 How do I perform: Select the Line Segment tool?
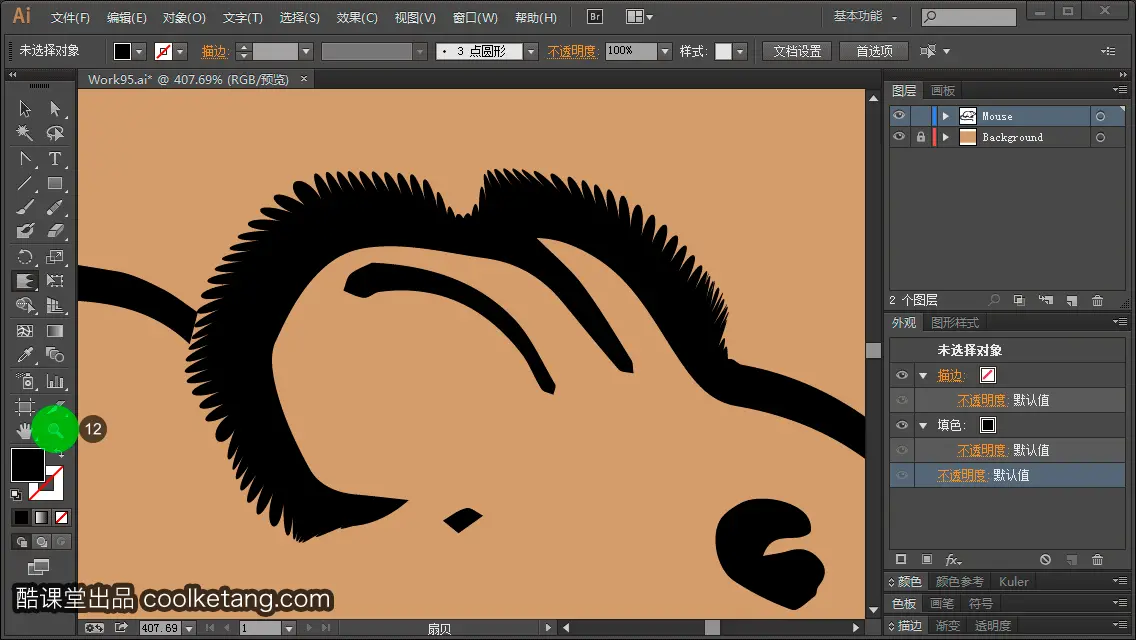(x=25, y=183)
